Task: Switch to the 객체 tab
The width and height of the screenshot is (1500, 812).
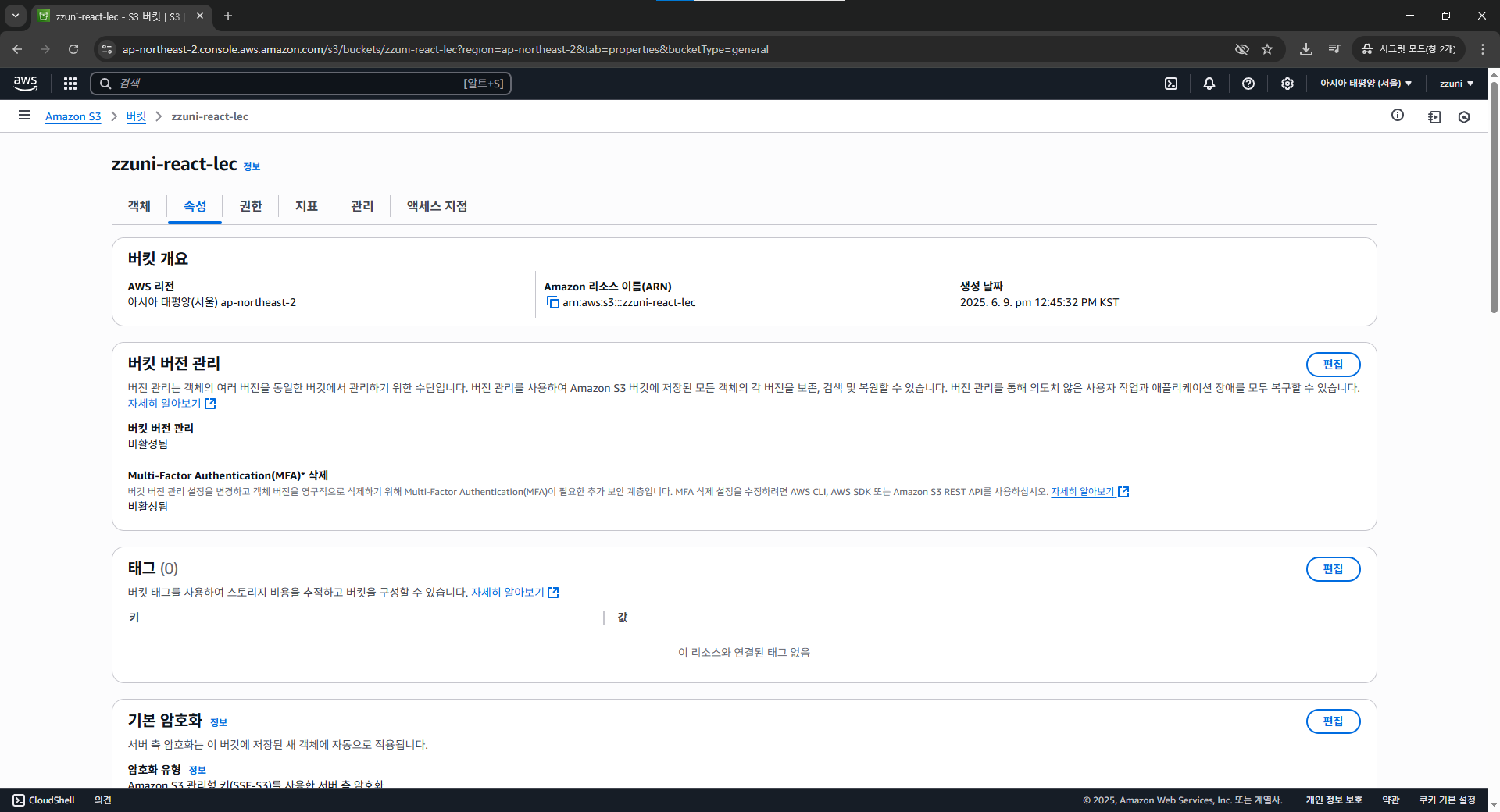Action: point(139,206)
